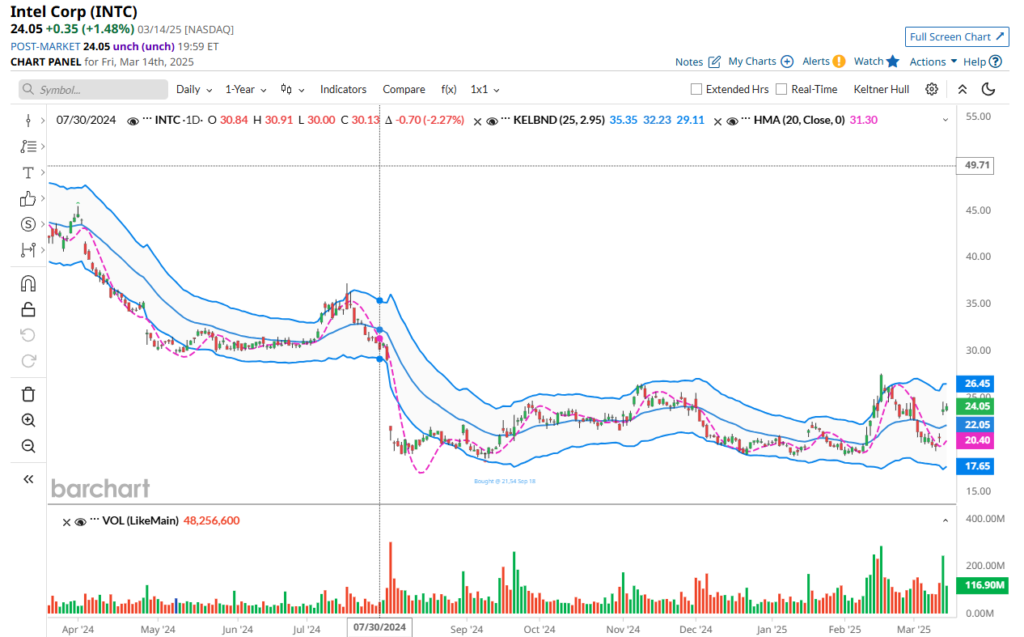Click the trash delete drawings icon
This screenshot has width=1024, height=637.
(28, 394)
